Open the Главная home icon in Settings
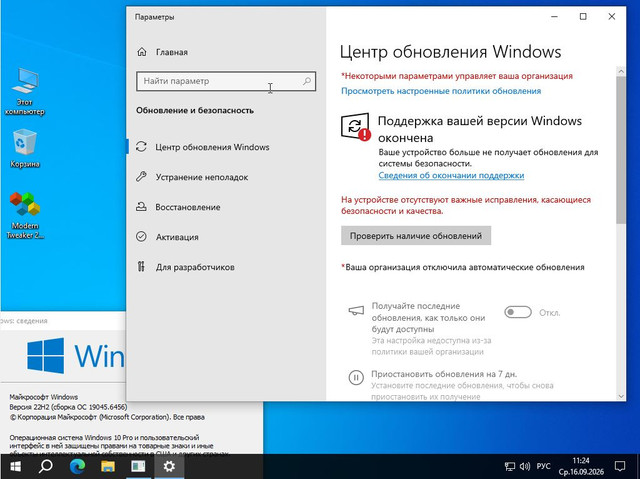The height and width of the screenshot is (479, 640). 142,52
